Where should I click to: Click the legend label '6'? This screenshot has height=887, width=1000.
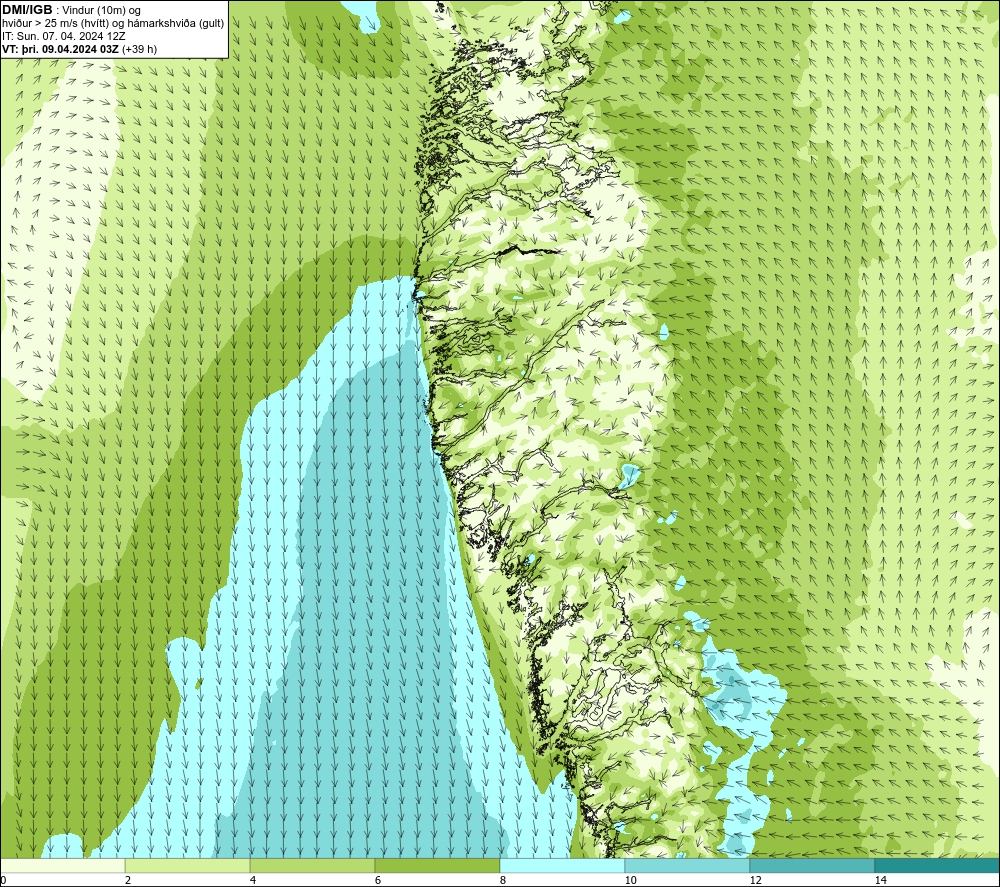378,880
